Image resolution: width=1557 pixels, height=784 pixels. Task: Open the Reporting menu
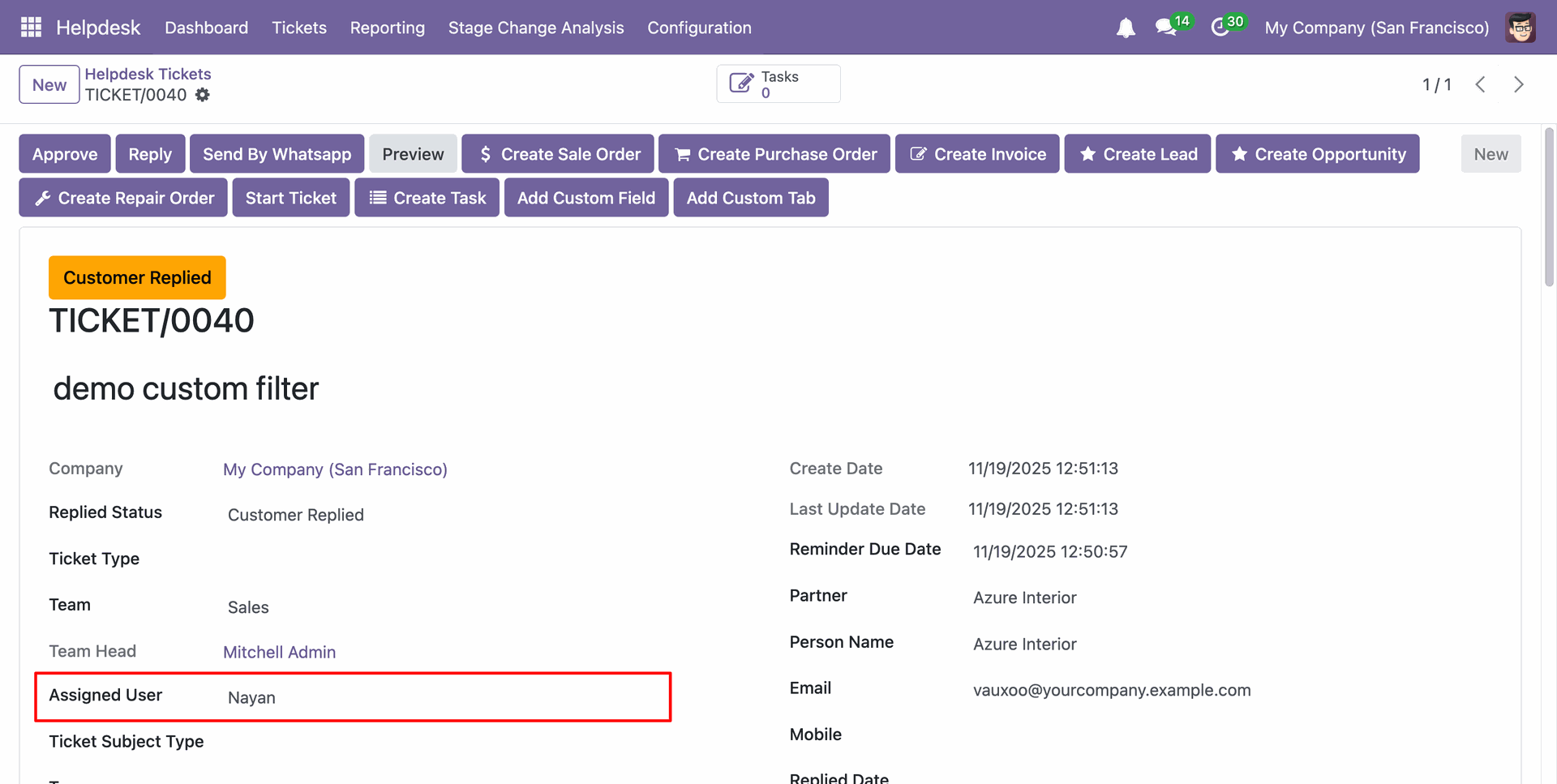pyautogui.click(x=387, y=28)
